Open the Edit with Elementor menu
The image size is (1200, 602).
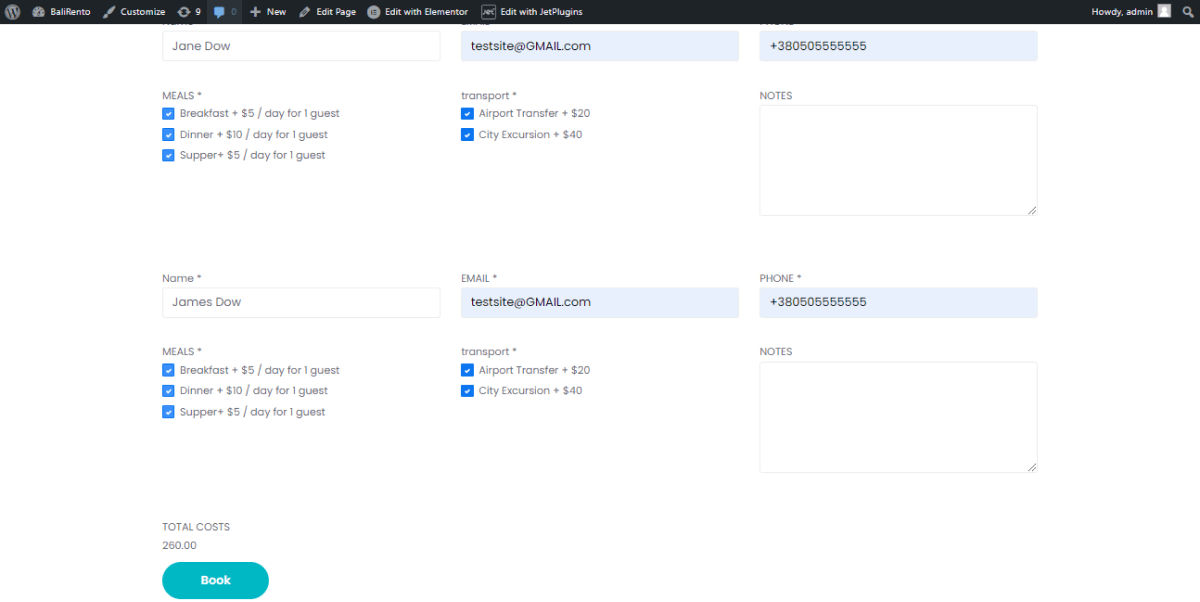[x=417, y=11]
